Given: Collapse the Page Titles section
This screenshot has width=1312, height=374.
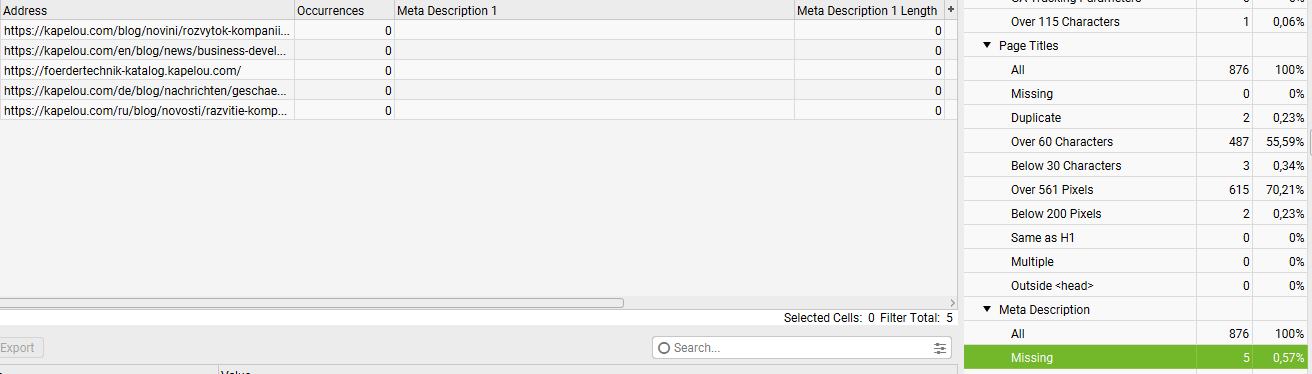Looking at the screenshot, I should [x=987, y=45].
